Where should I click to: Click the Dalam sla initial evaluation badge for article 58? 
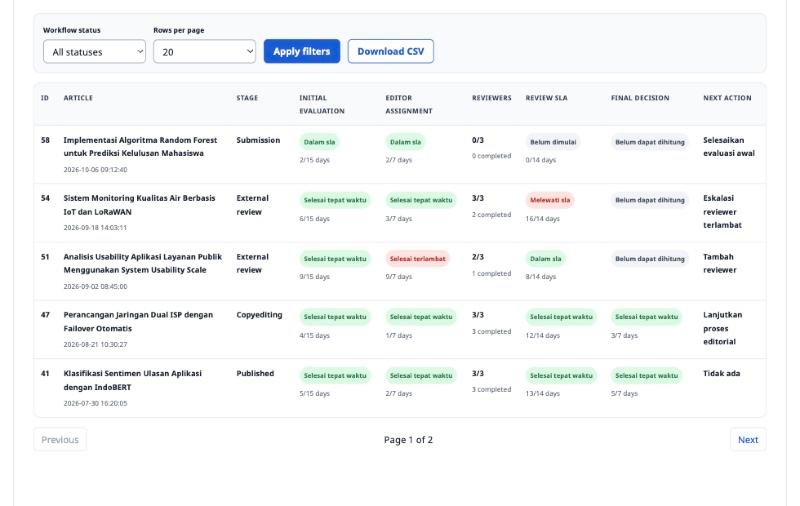pos(319,142)
